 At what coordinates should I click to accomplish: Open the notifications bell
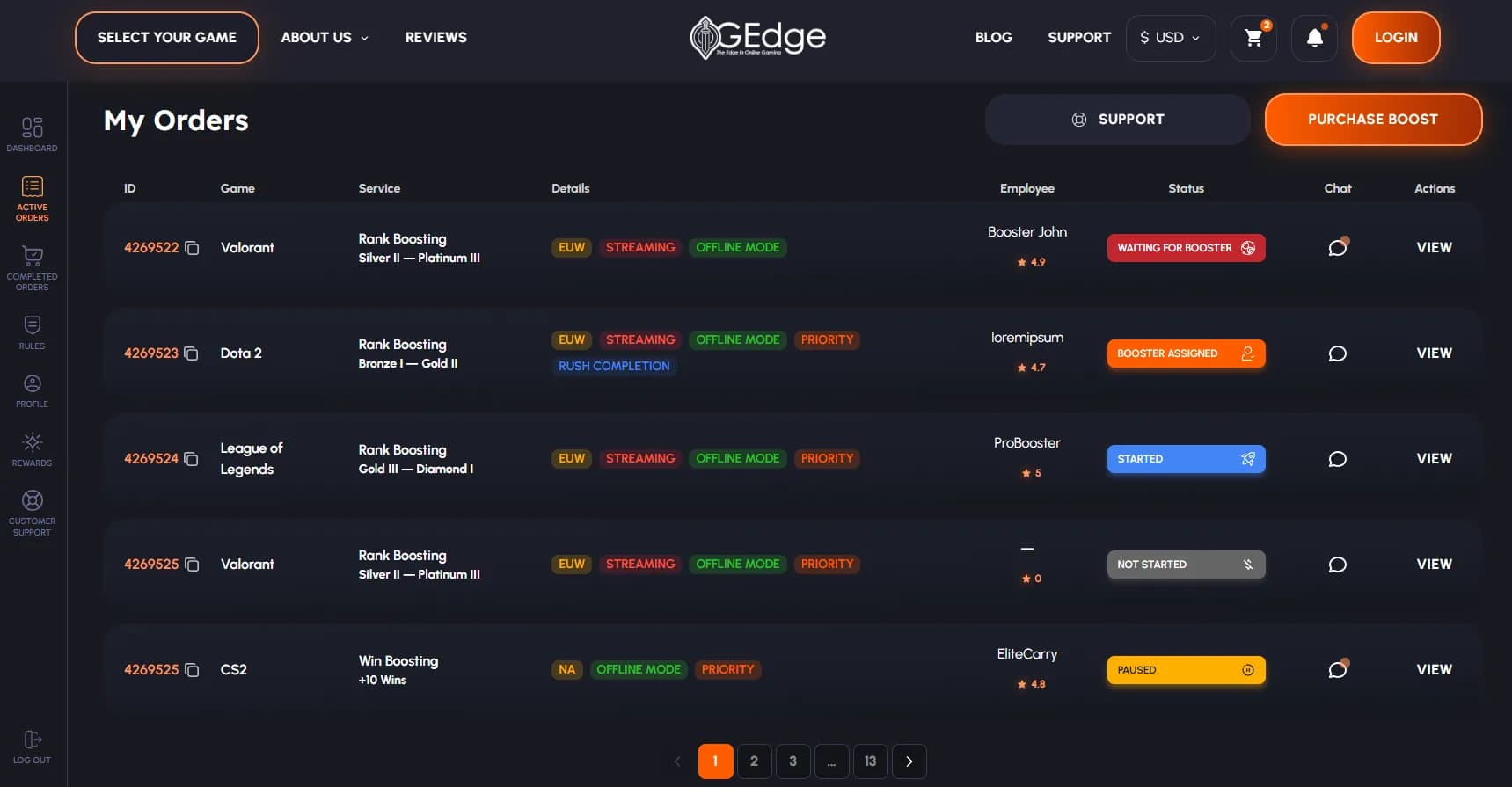point(1314,38)
